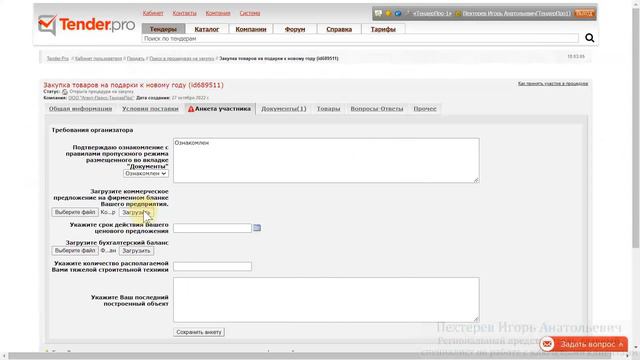Click the orange Выход button
Image resolution: width=640 pixels, height=360 pixels.
(584, 13)
